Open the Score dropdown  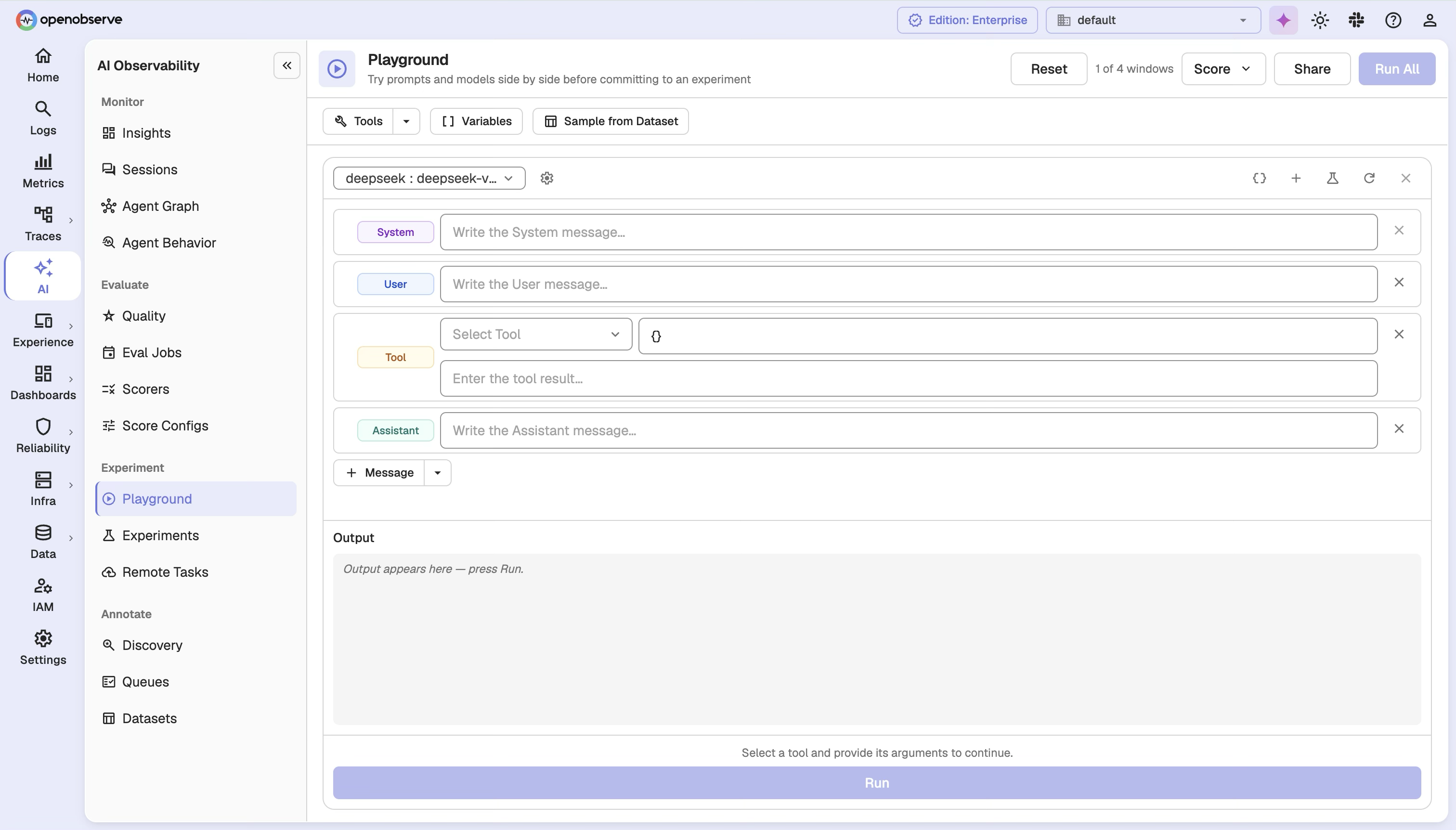tap(1223, 69)
